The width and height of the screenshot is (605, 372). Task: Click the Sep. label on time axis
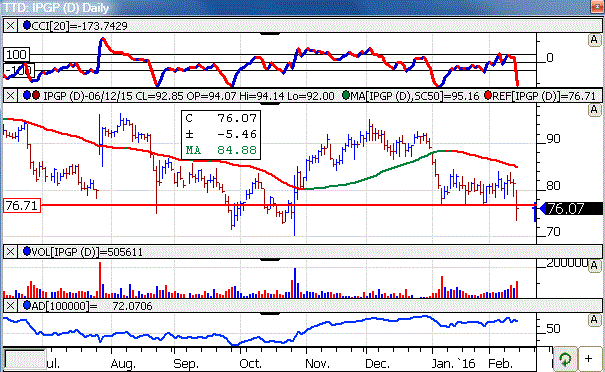point(186,364)
